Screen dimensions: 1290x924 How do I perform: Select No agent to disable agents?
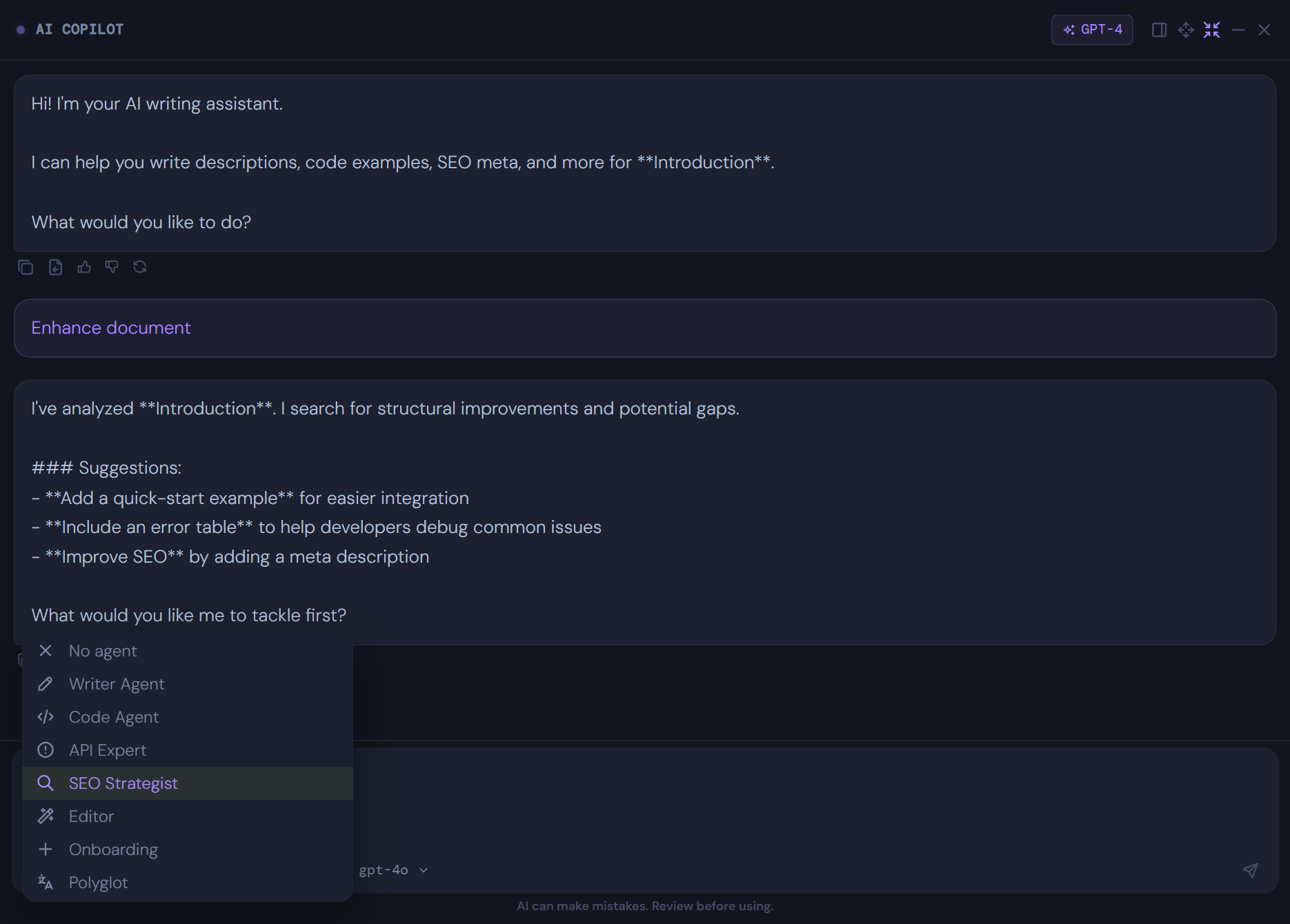tap(103, 650)
